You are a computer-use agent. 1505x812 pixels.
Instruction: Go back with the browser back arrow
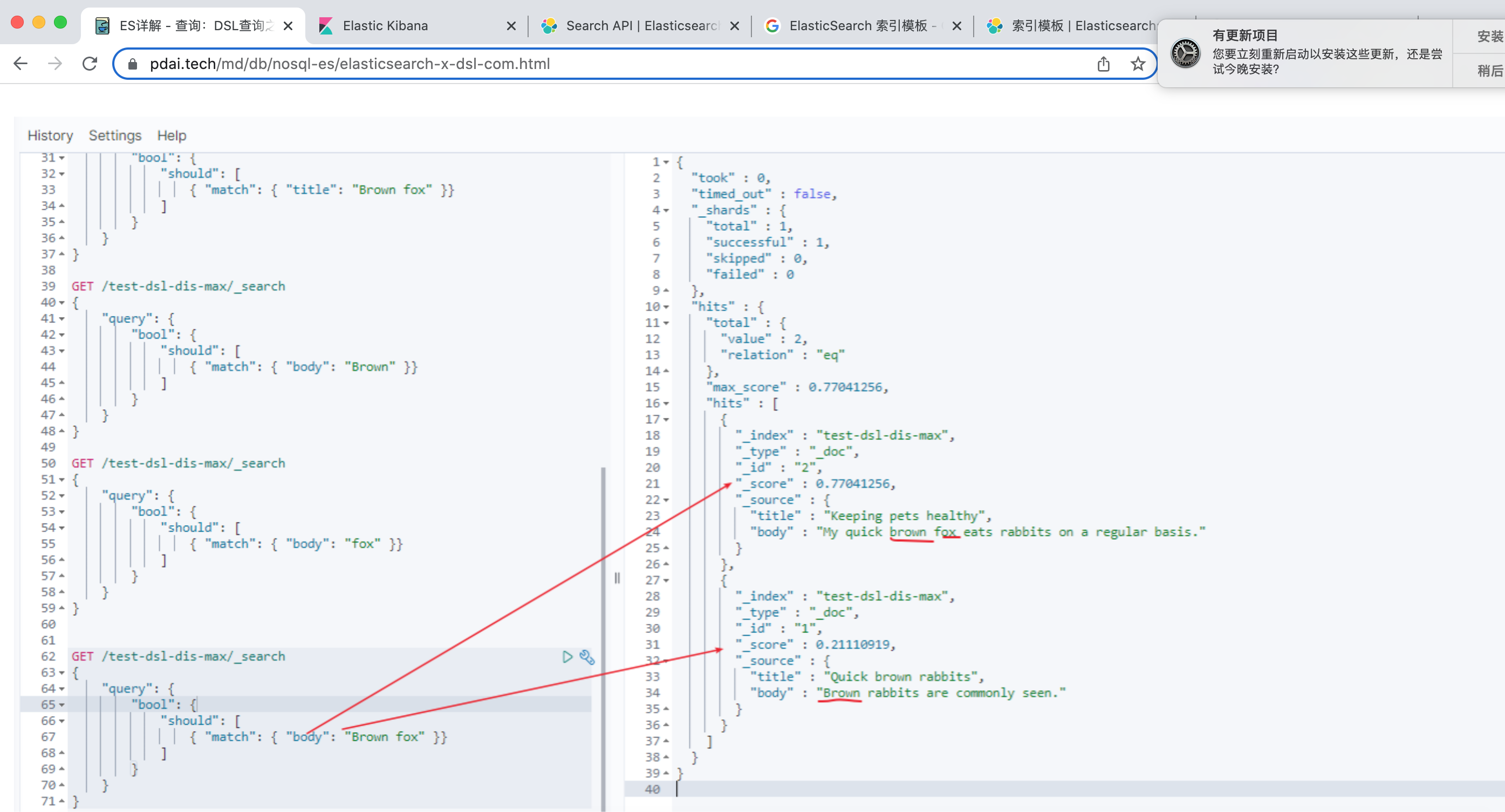pos(20,64)
